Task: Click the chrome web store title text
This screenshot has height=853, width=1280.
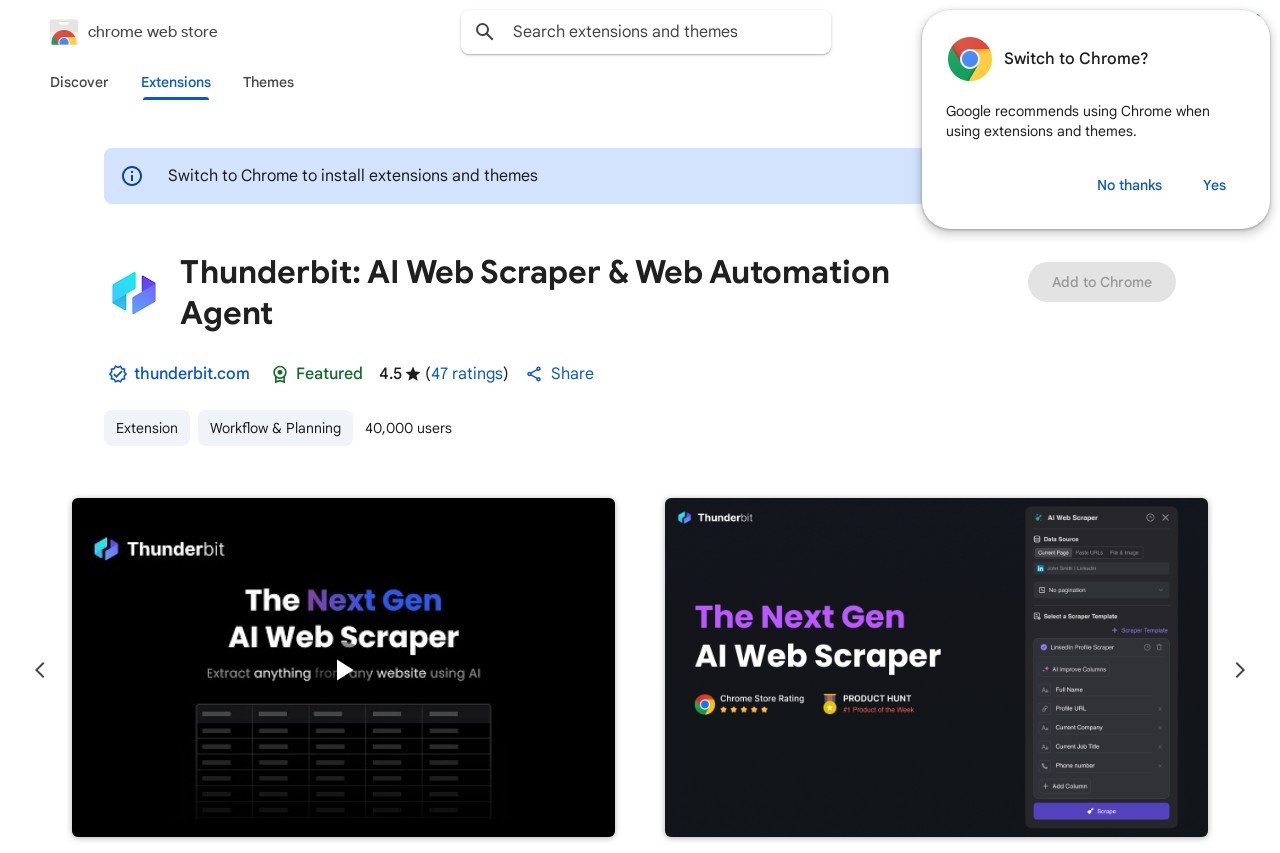Action: [x=152, y=32]
